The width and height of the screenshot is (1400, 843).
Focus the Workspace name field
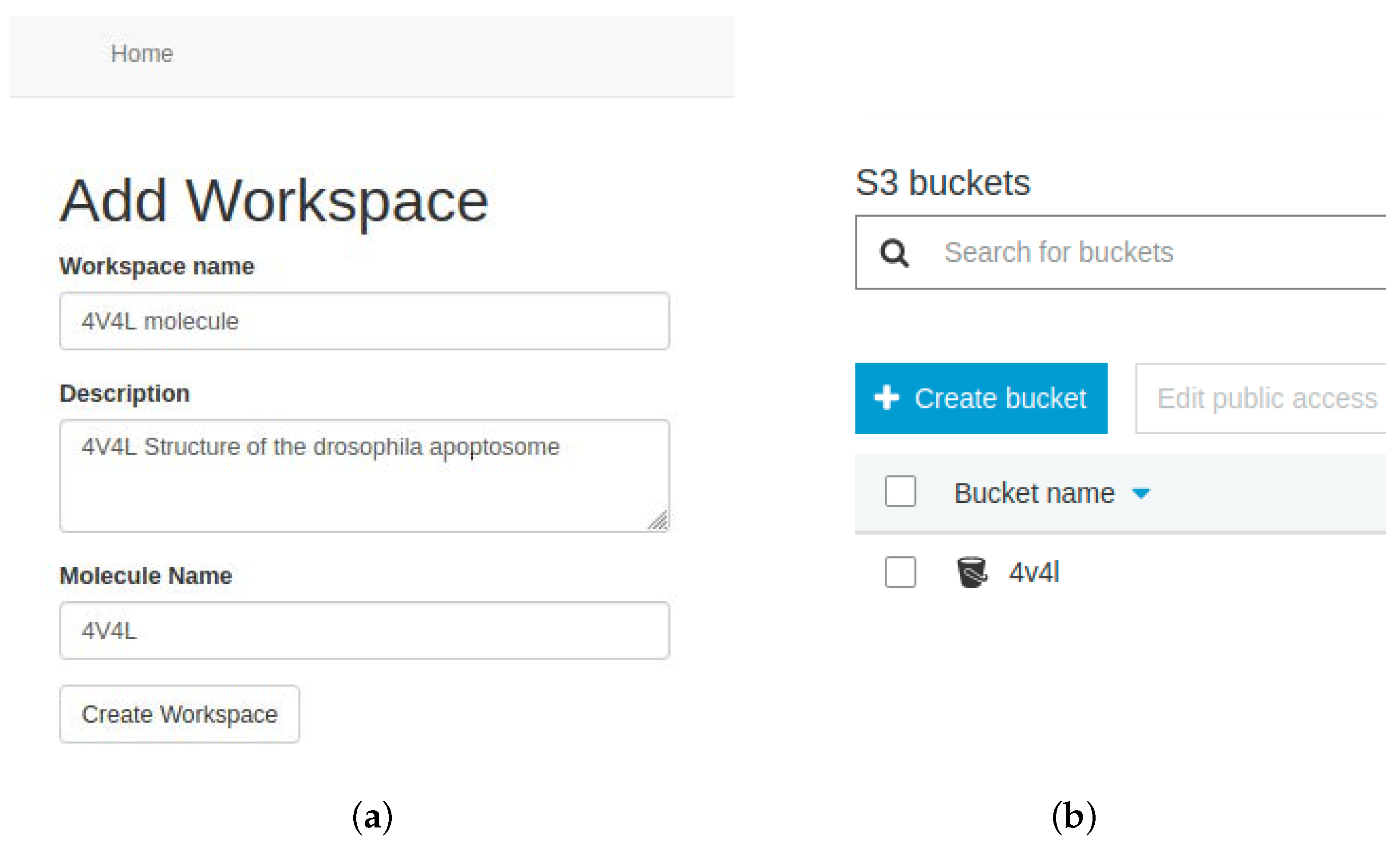(364, 321)
